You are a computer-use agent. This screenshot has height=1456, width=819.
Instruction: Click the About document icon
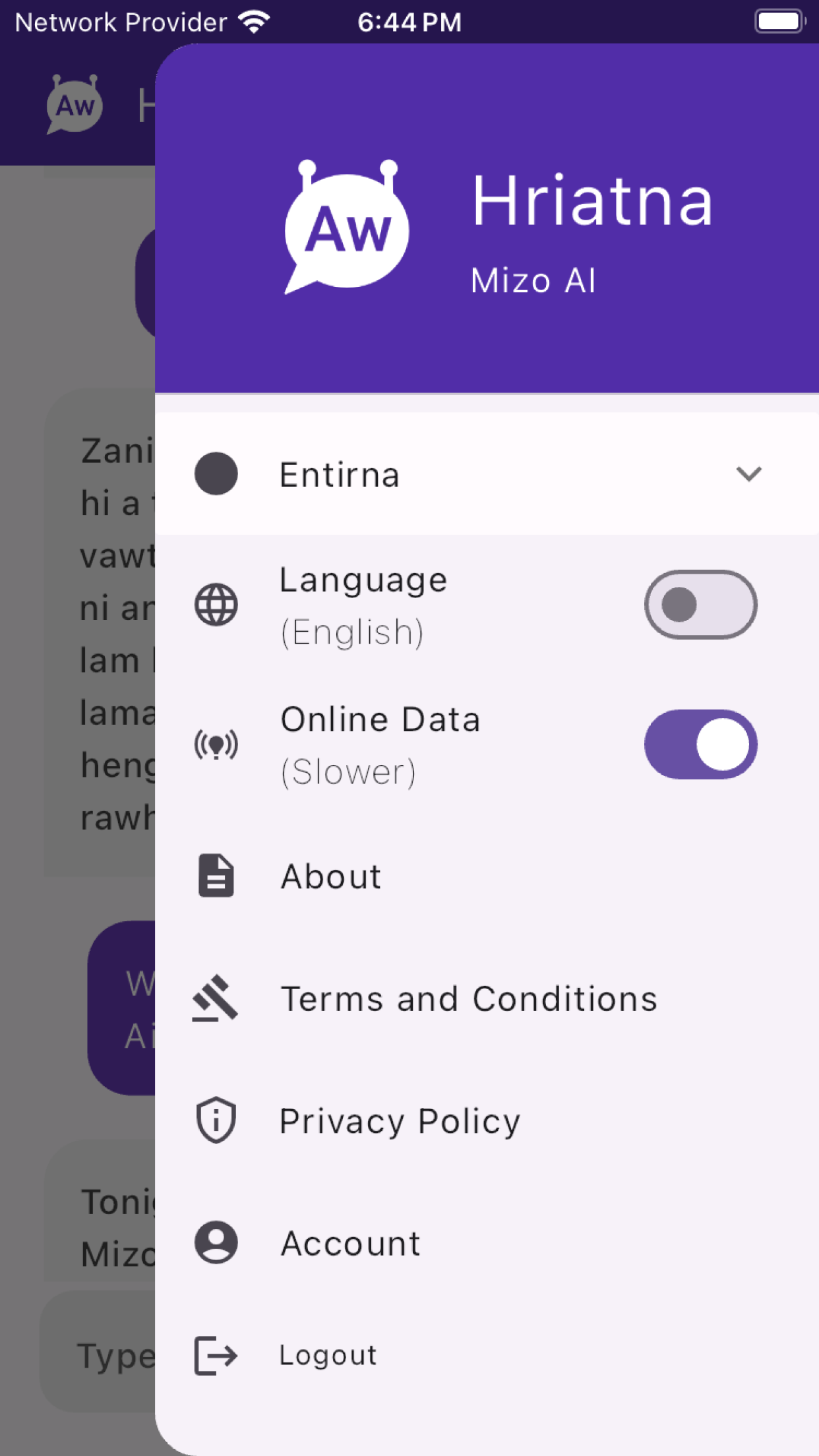coord(216,876)
